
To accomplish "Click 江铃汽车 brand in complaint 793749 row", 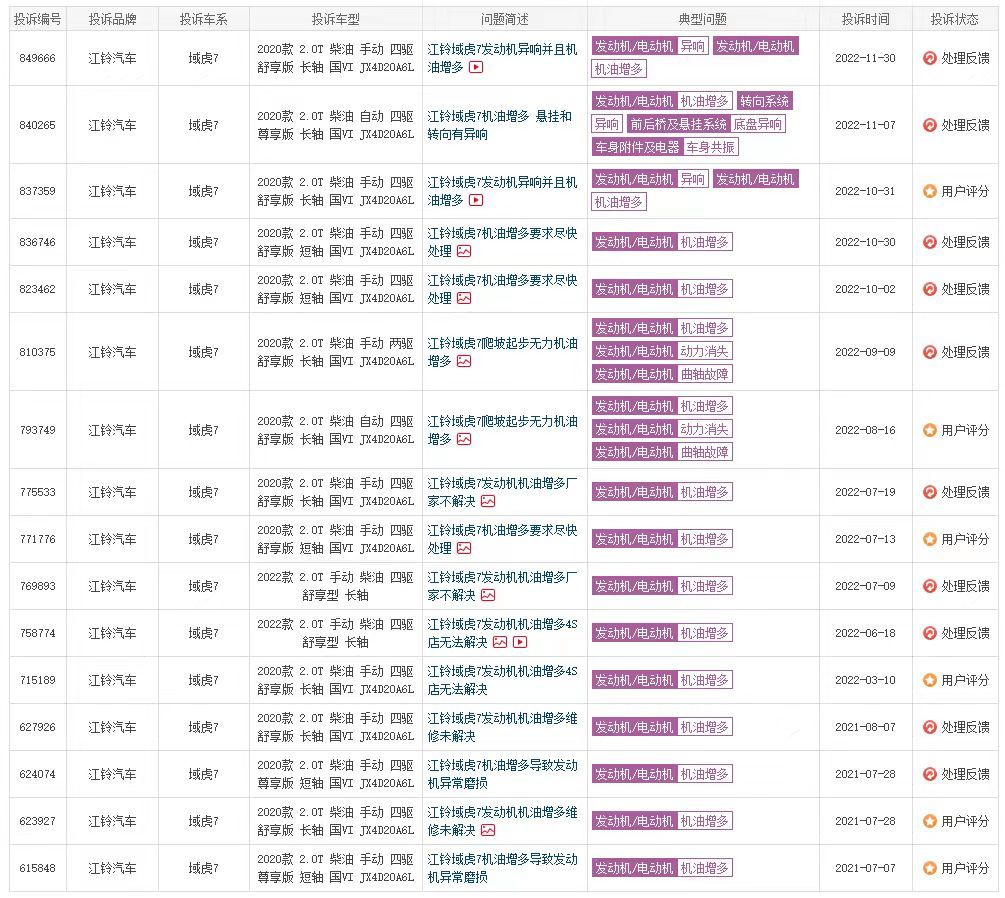I will pos(112,430).
